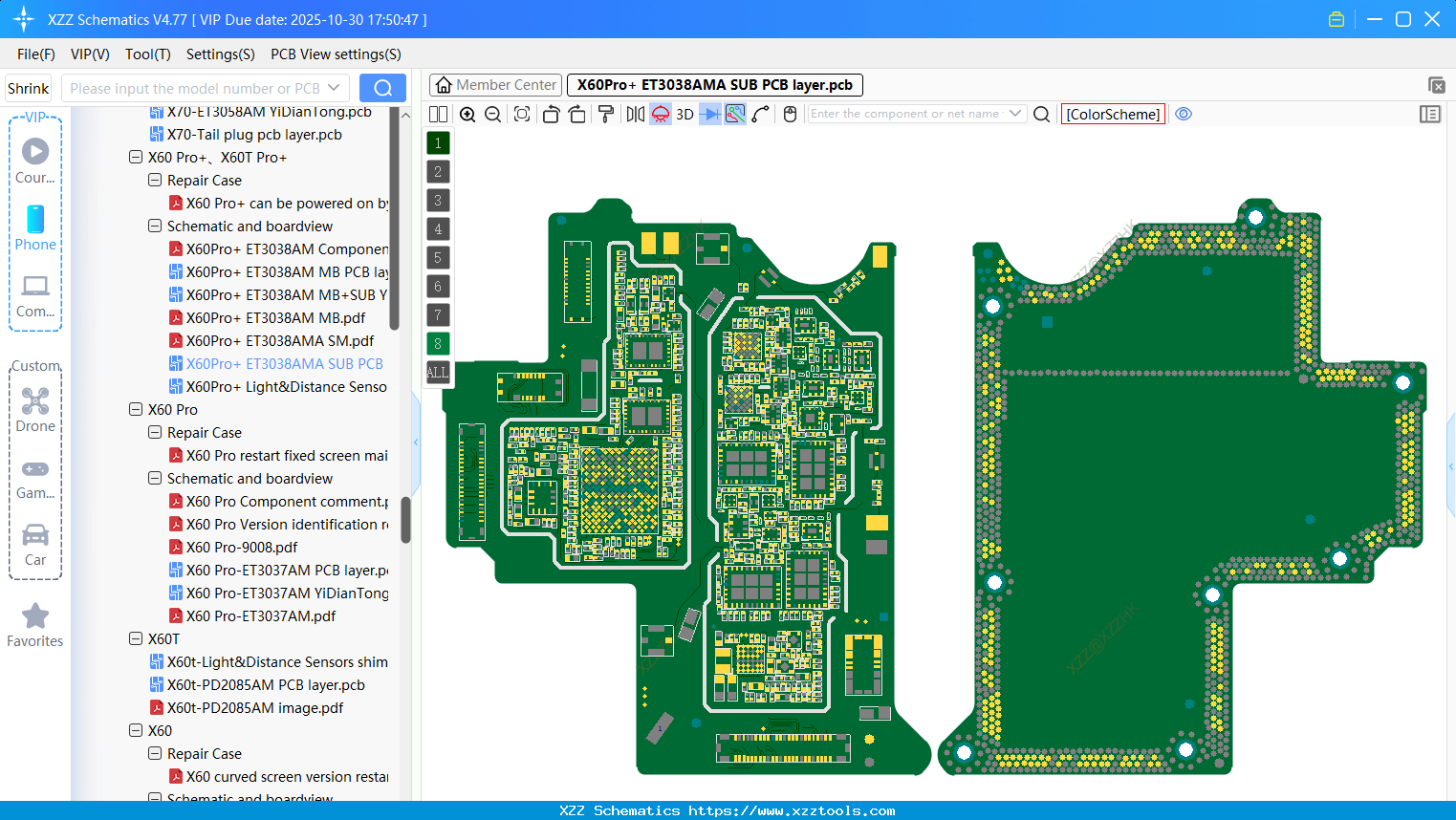This screenshot has height=820, width=1456.
Task: Collapse the X60T tree node
Action: tap(136, 638)
